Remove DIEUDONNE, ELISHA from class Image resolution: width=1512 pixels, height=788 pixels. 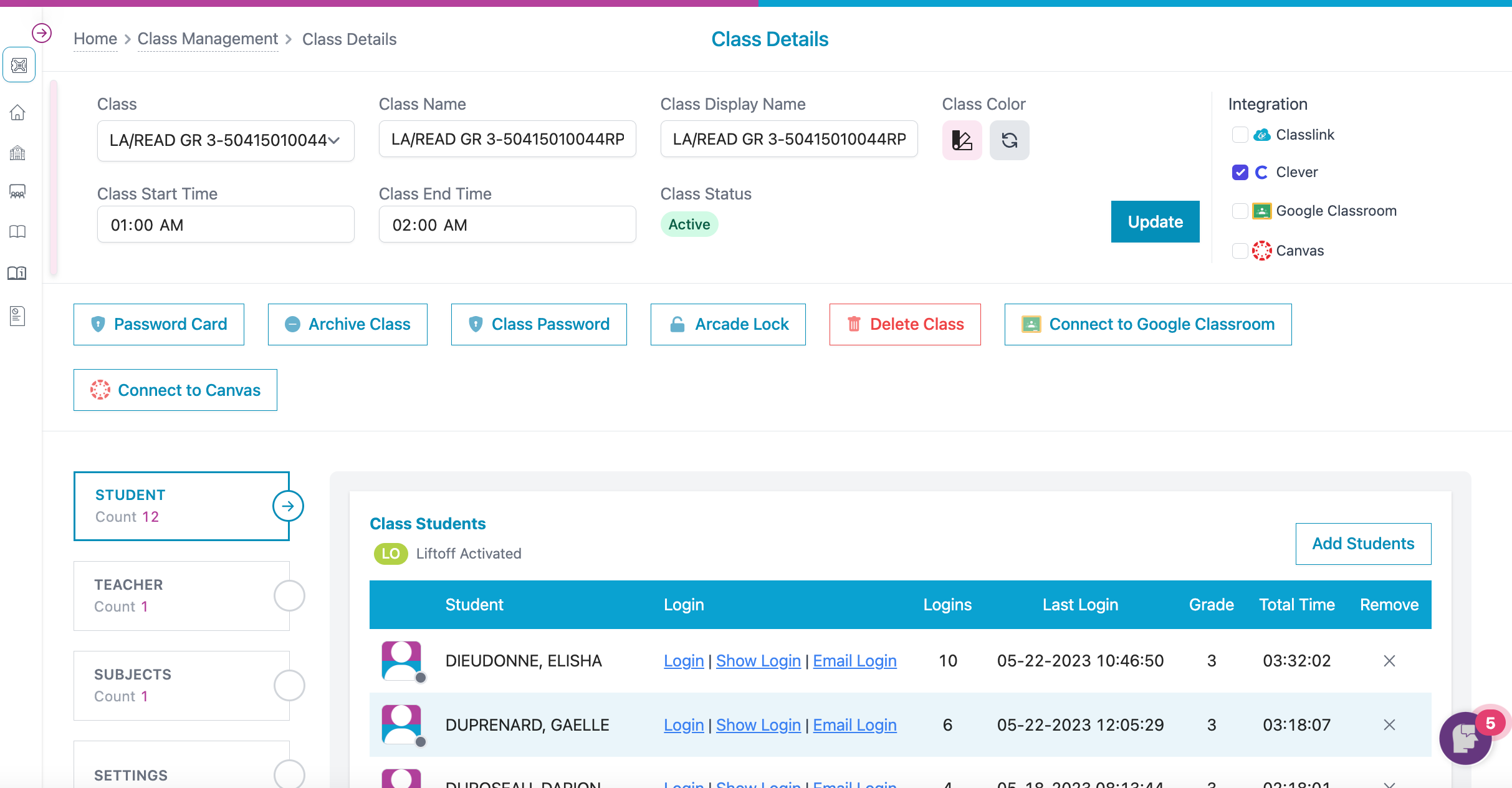point(1389,661)
